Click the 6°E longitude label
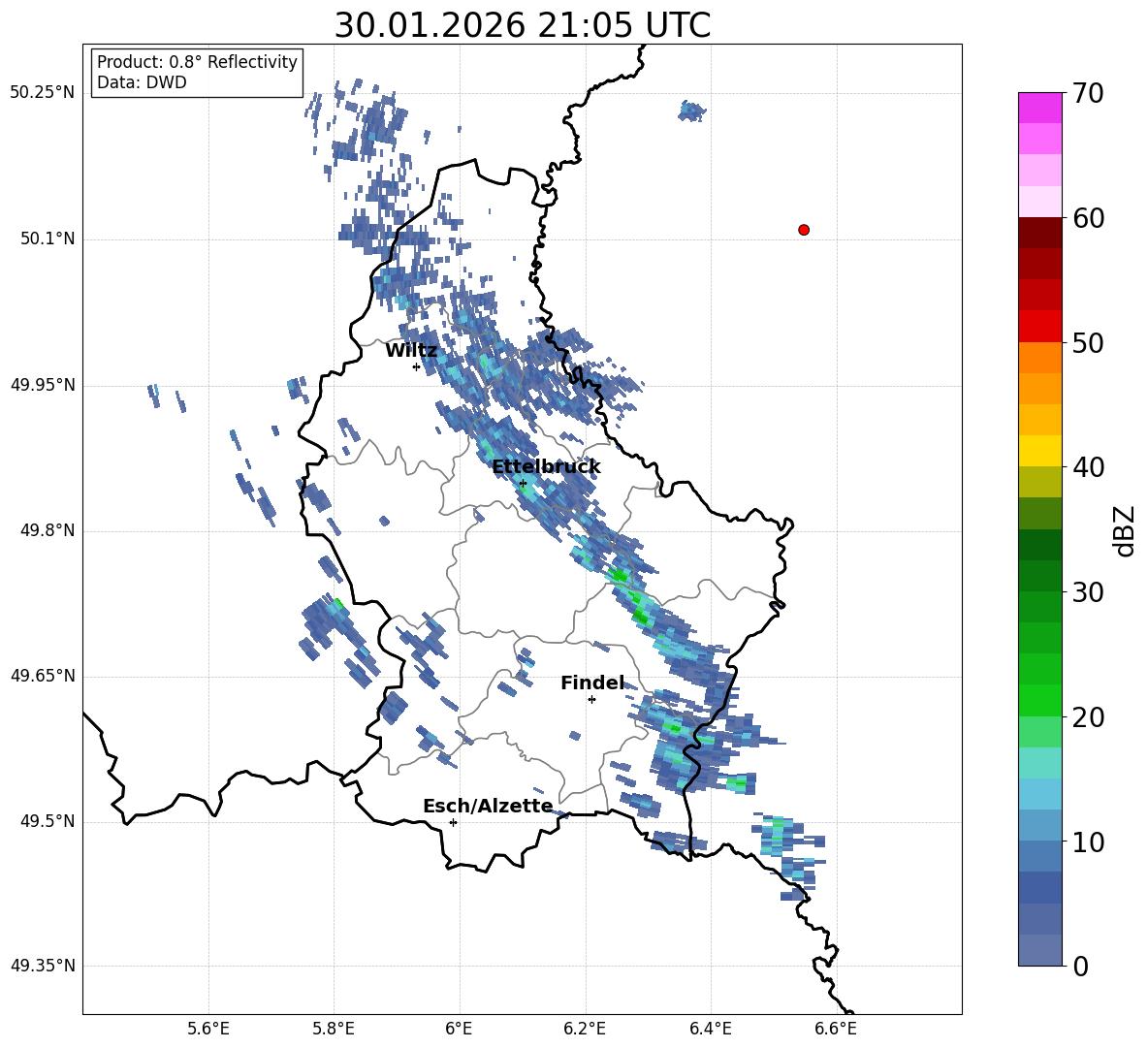Viewport: 1148px width, 1048px height. (x=459, y=1029)
